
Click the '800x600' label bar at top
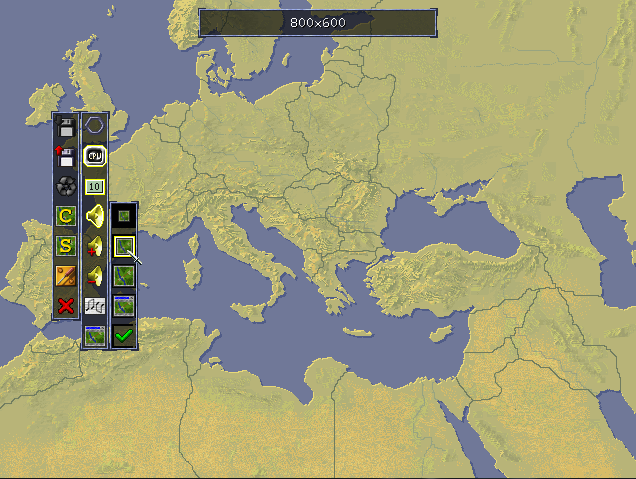pos(318,23)
